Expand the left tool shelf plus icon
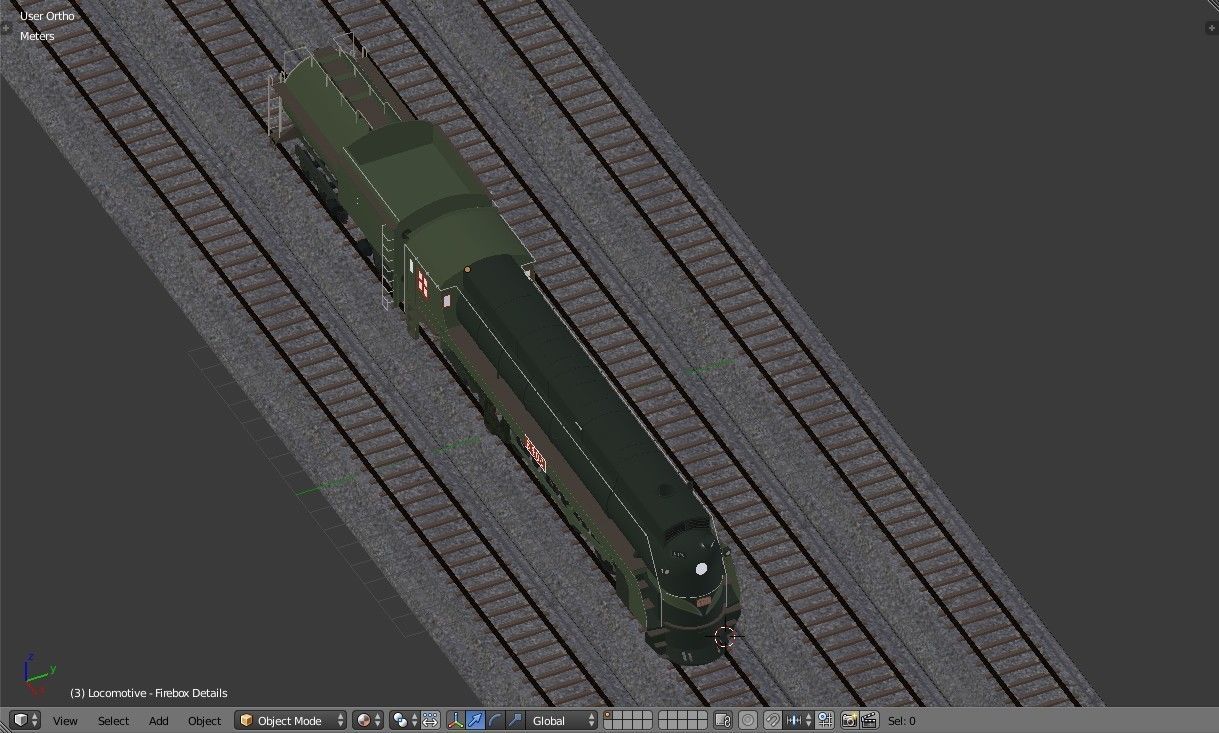Image resolution: width=1219 pixels, height=733 pixels. pos(6,27)
